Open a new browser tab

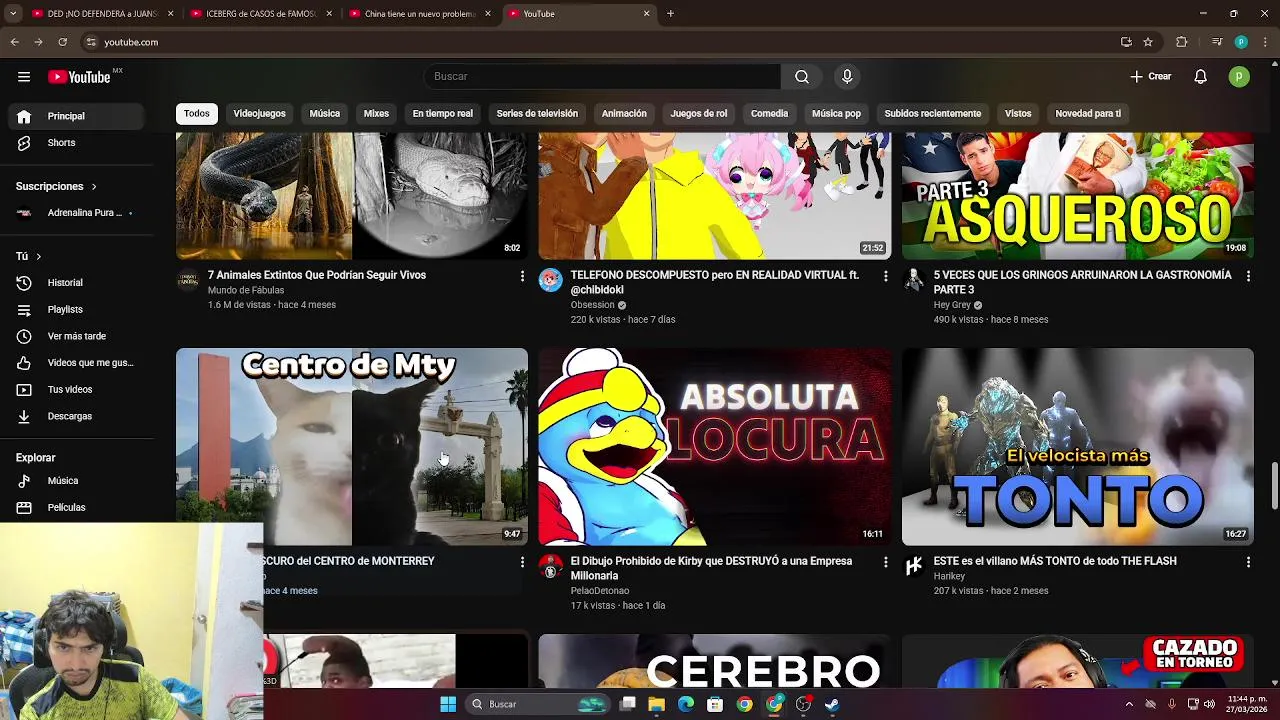coord(670,14)
